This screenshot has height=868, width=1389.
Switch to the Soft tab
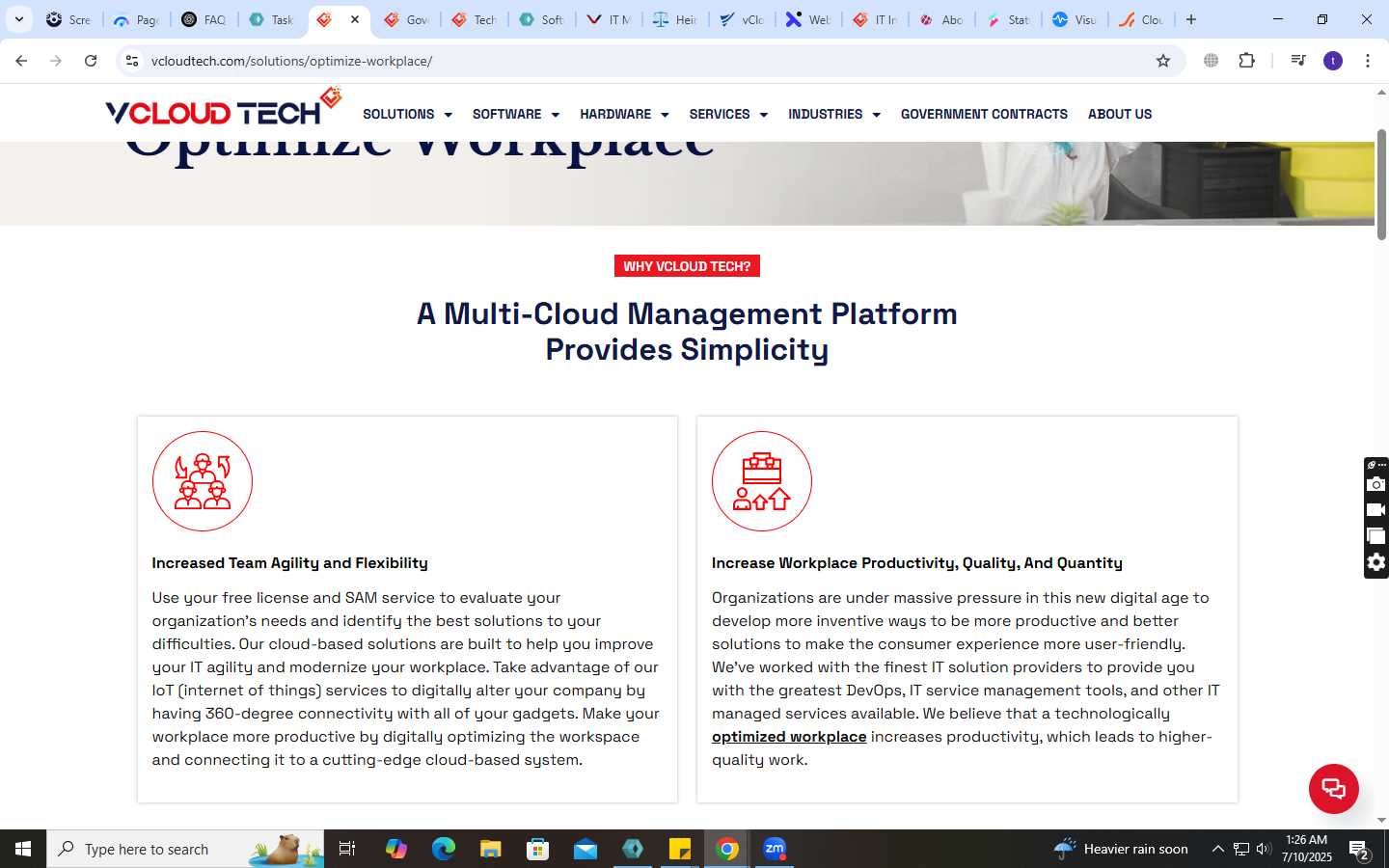(x=542, y=19)
